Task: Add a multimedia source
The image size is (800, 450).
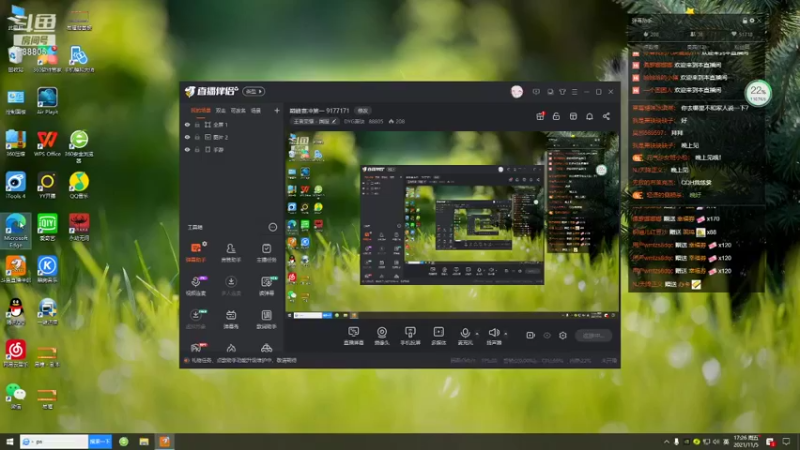Action: coord(438,336)
